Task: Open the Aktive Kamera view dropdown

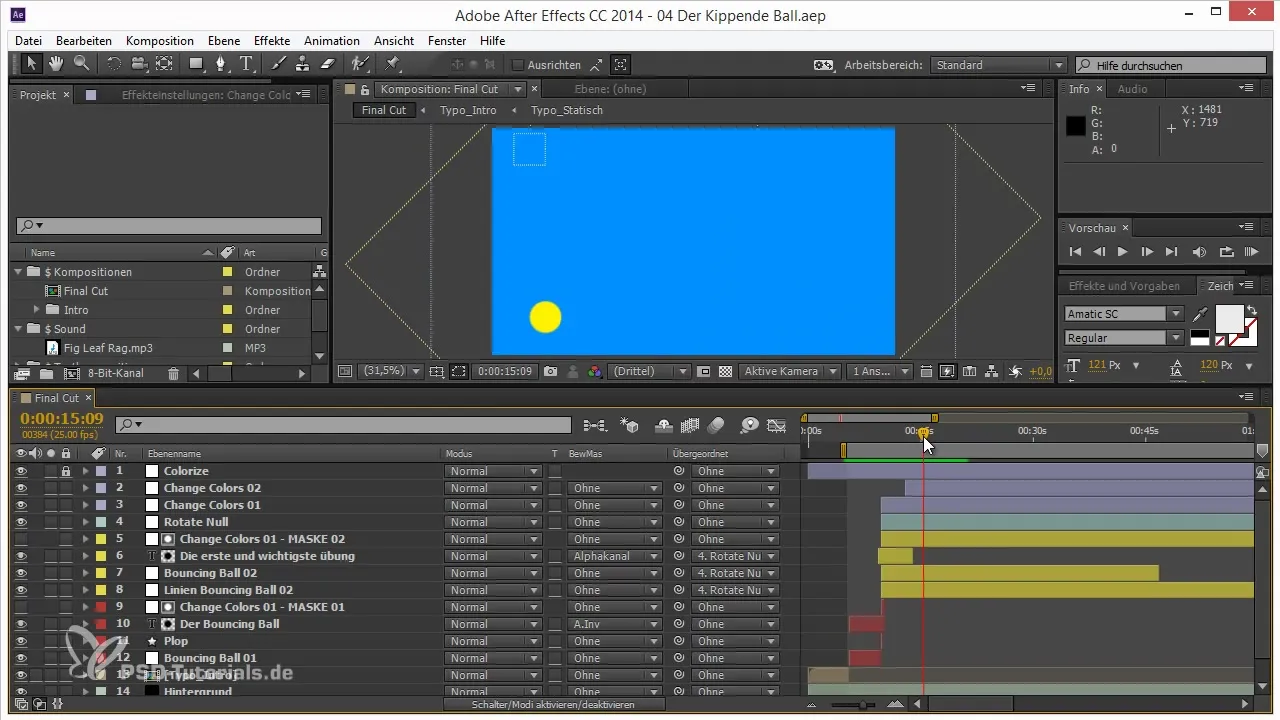Action: (792, 371)
